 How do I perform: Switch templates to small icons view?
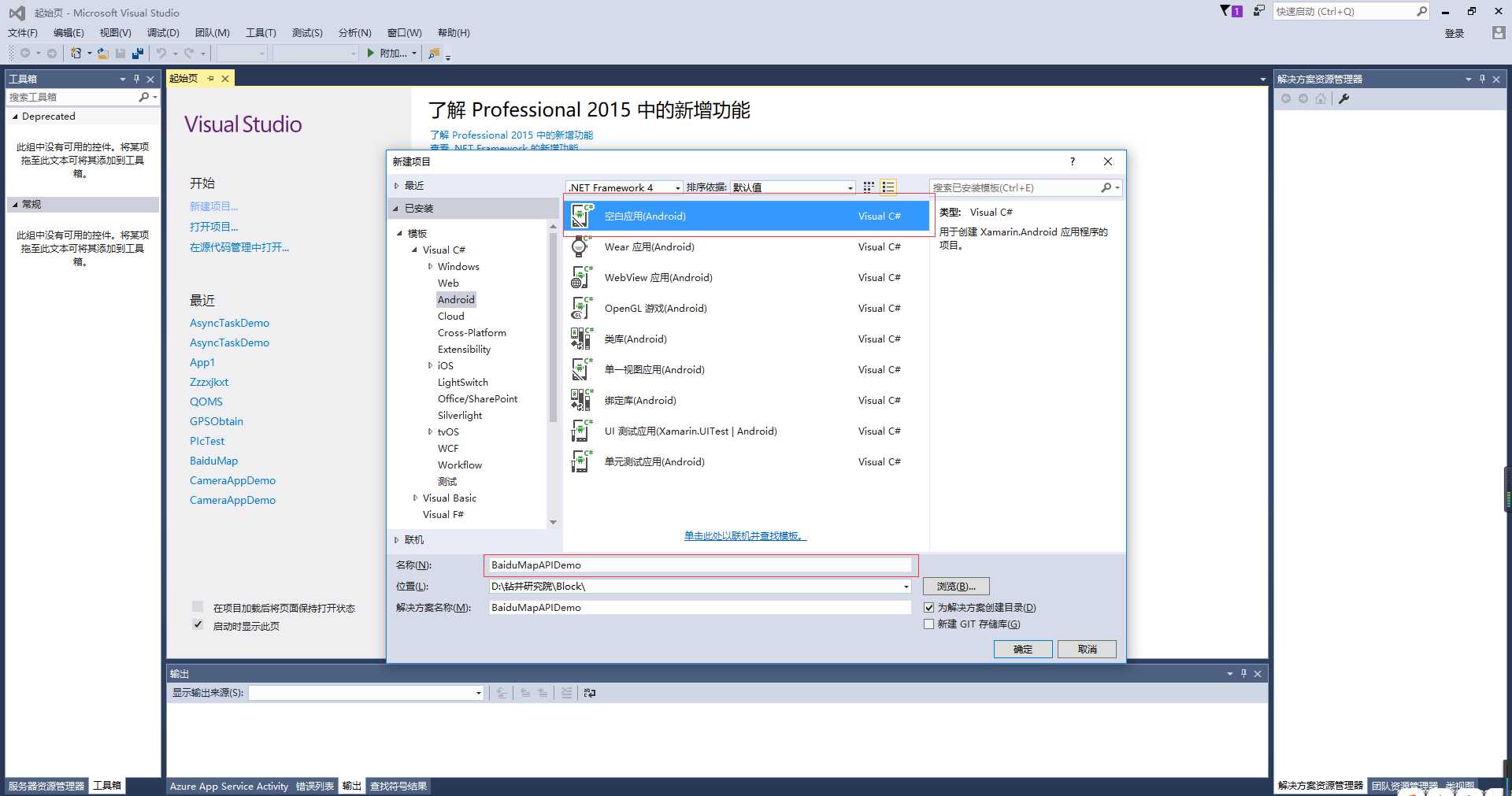869,187
